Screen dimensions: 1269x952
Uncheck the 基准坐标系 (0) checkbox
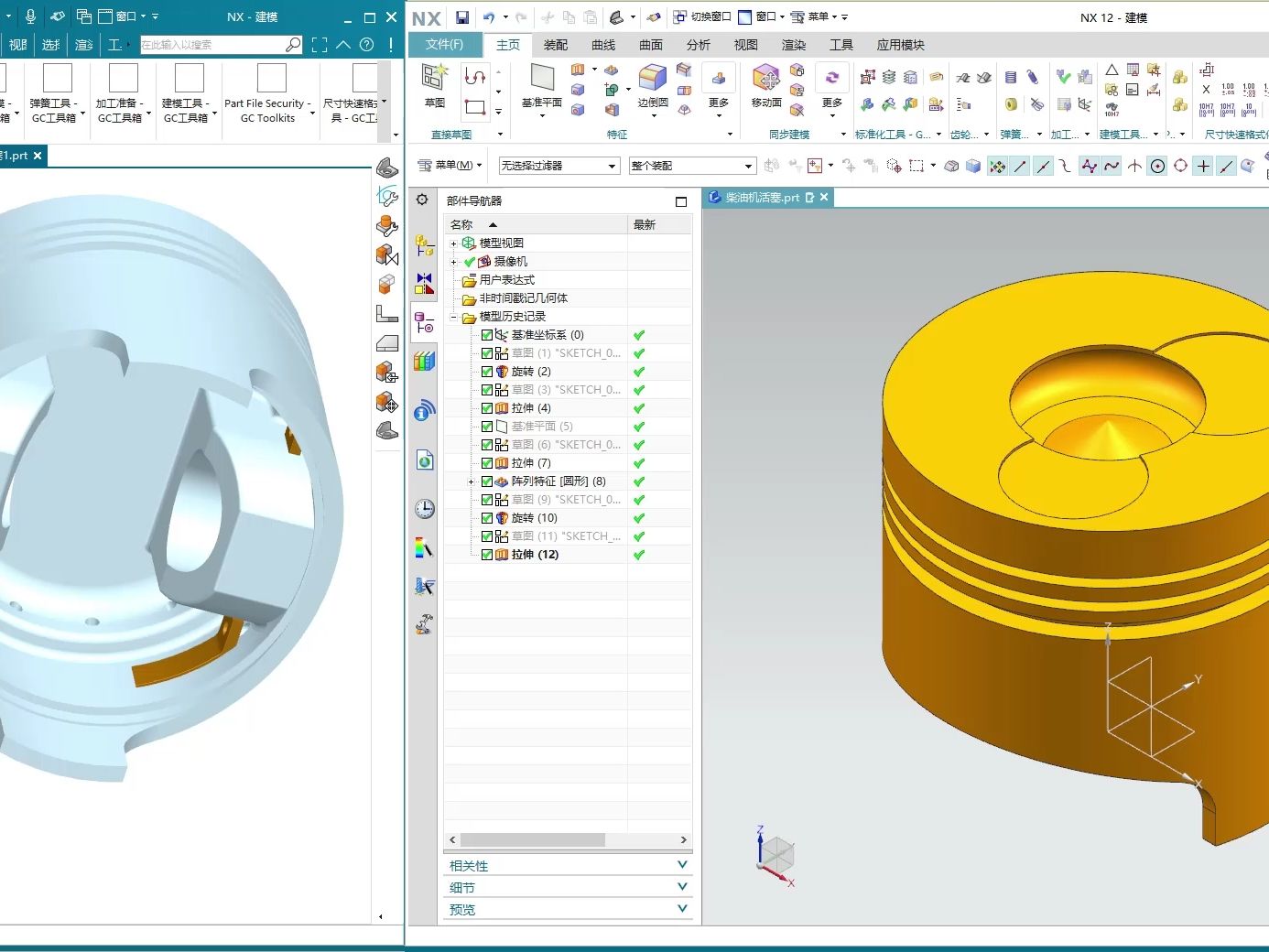(487, 335)
